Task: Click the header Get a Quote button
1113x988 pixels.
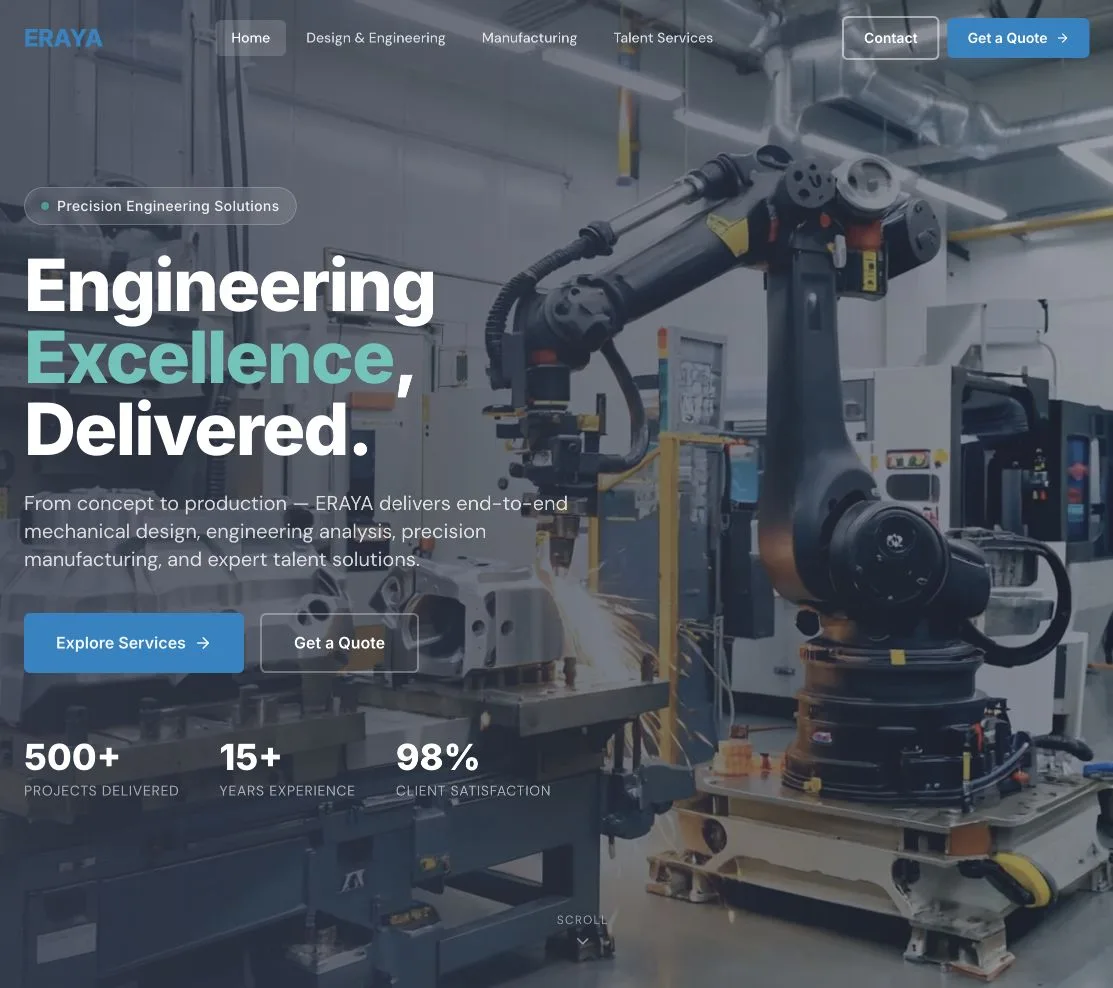Action: click(x=1018, y=38)
